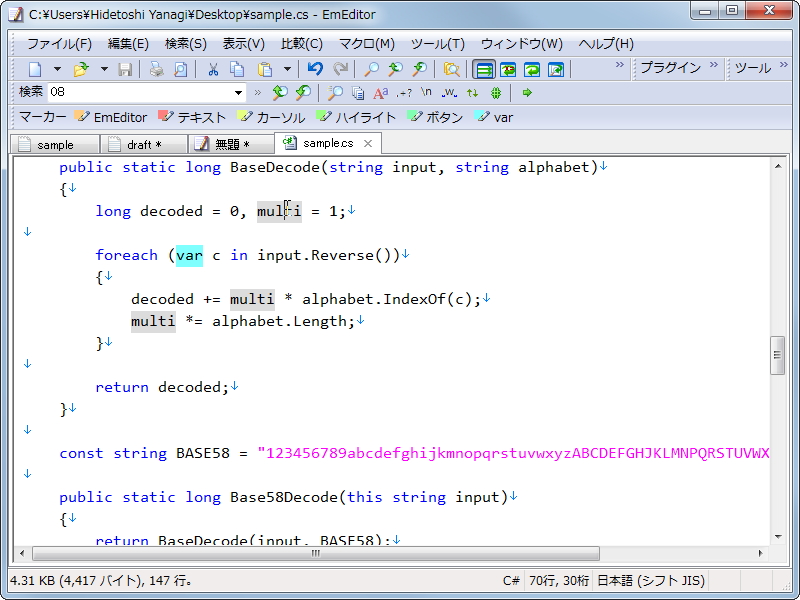Click the 日本語 (シフト JIS) encoding status

651,581
